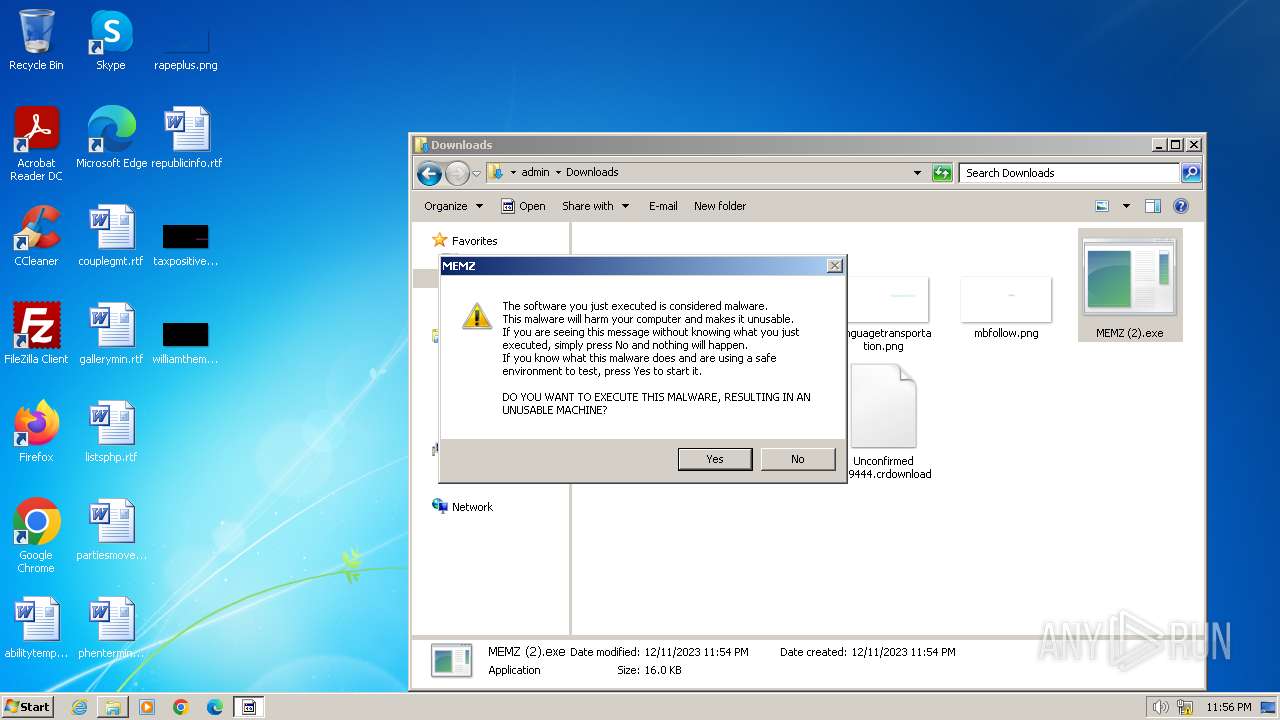
Task: Go back in Downloads explorer window
Action: point(429,173)
